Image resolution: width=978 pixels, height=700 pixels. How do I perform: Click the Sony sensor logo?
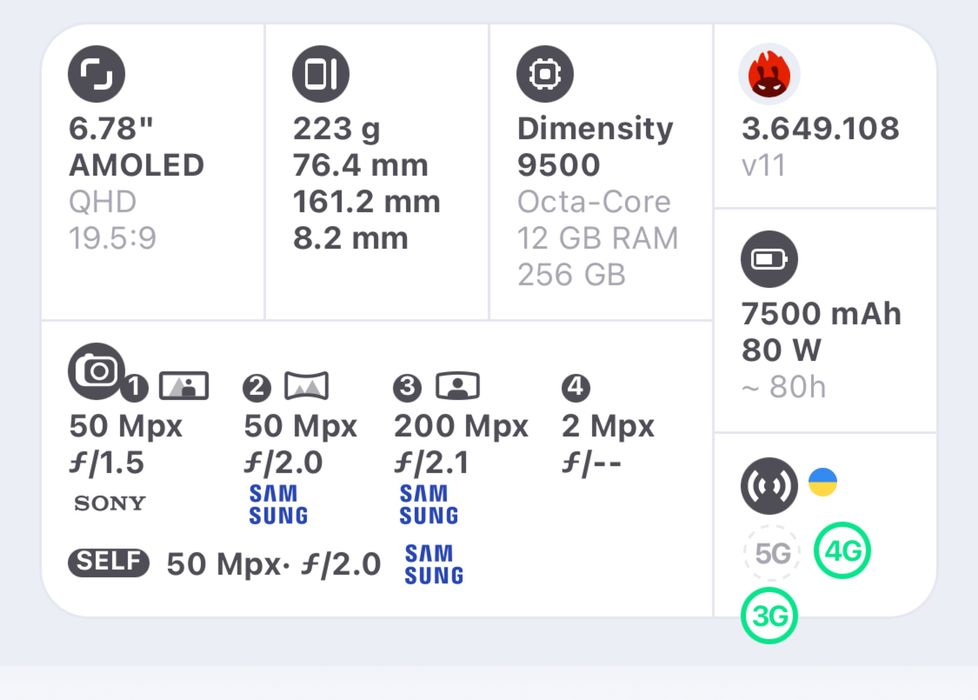click(x=109, y=503)
